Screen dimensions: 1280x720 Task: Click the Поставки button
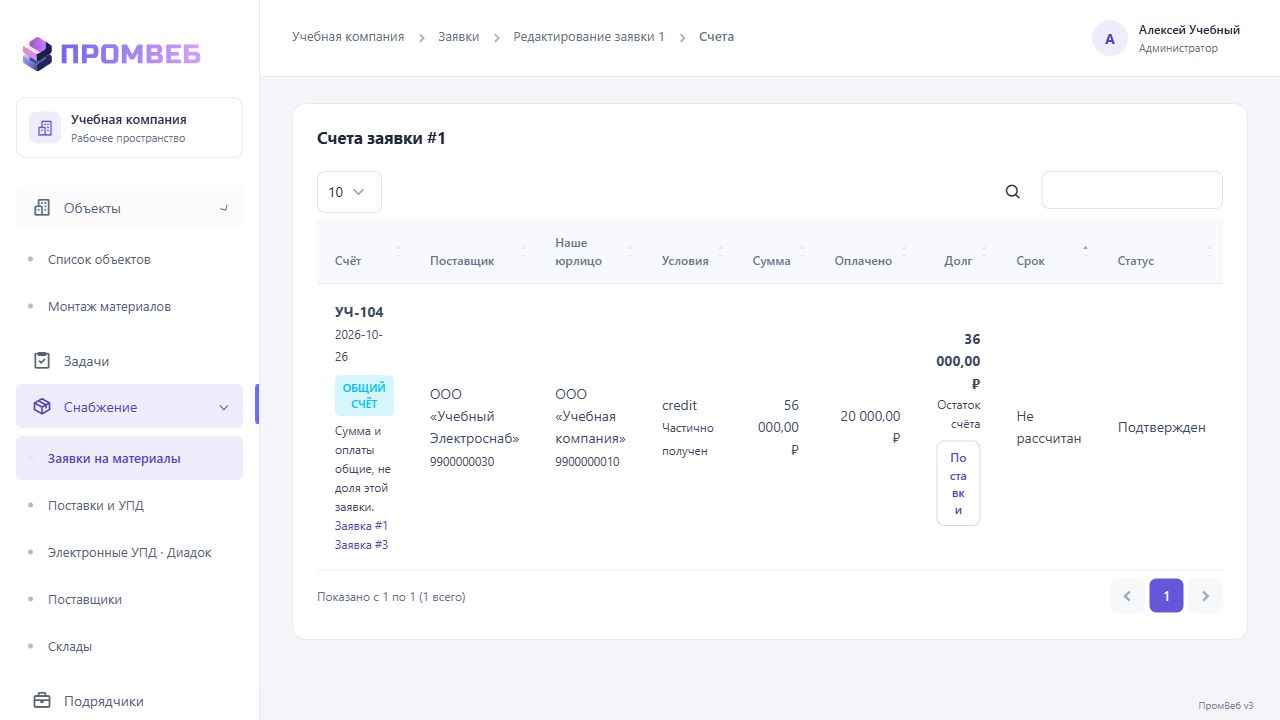click(958, 483)
